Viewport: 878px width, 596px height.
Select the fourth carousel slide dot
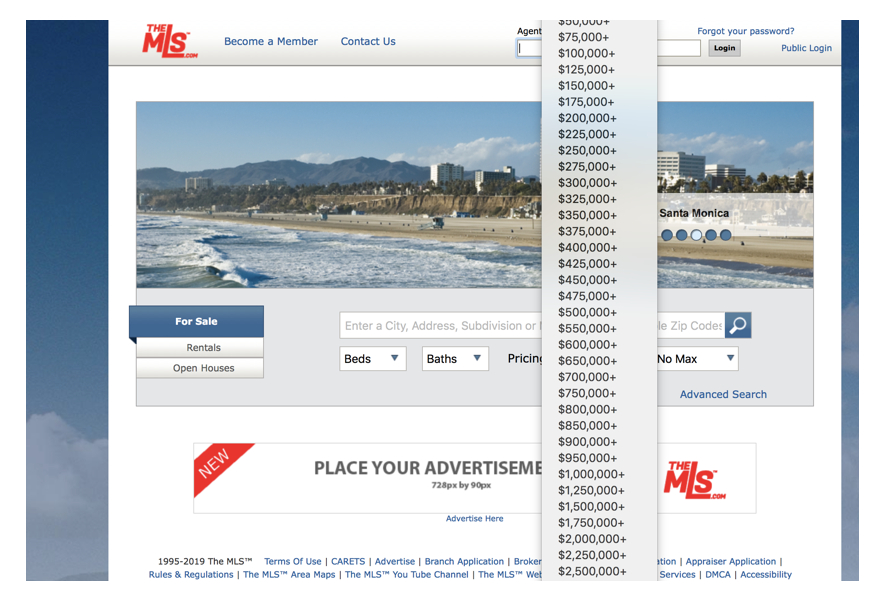(711, 236)
